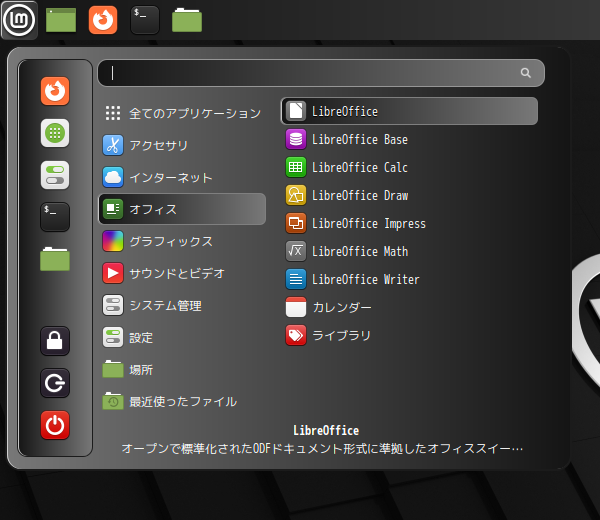
Task: Click the red power-off icon
Action: [x=55, y=425]
